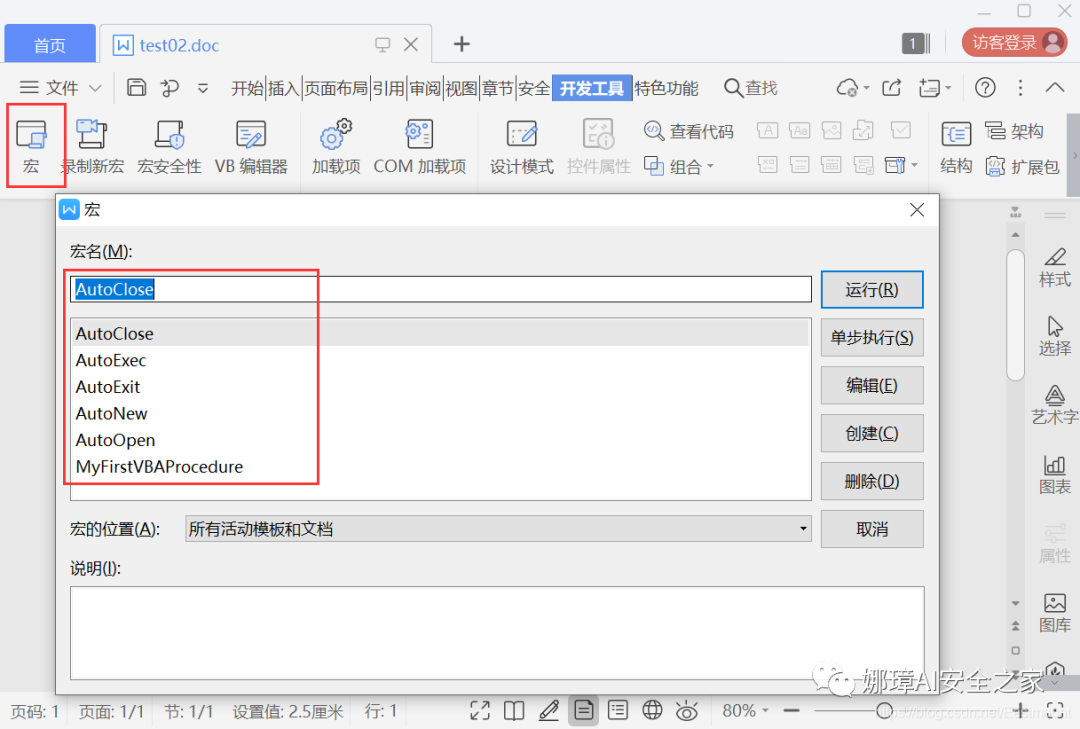
Task: Open COM 加载项 icon
Action: (419, 146)
